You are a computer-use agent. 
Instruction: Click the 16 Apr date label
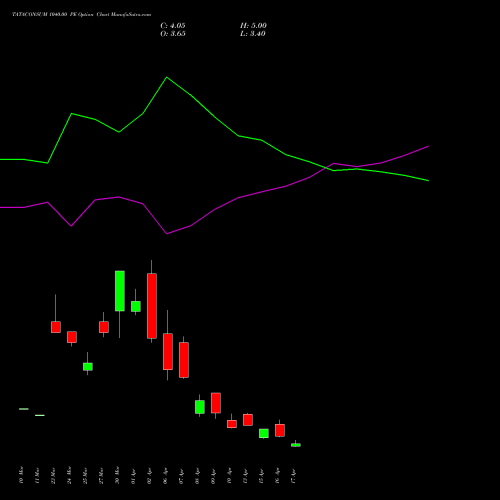[x=277, y=476]
